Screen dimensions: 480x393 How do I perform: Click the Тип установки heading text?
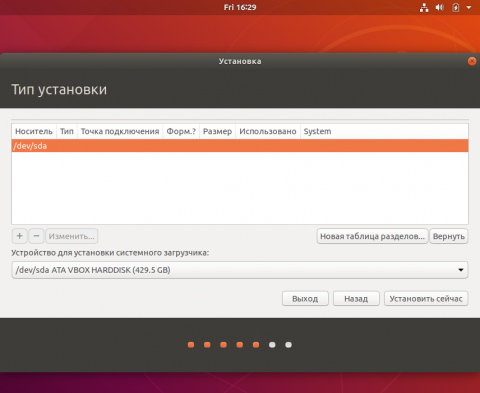[x=59, y=89]
